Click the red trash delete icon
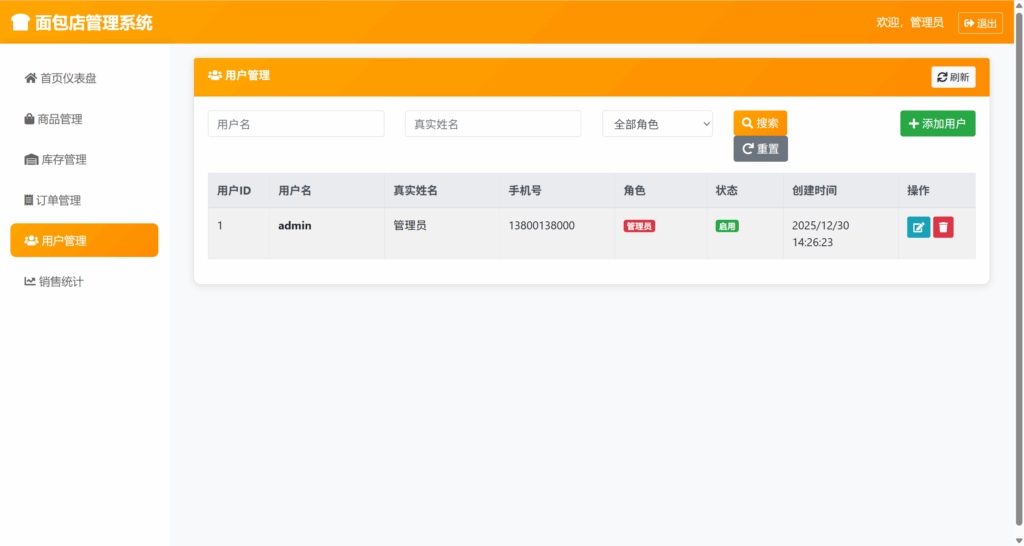Screen dimensions: 1024x546 pyautogui.click(x=943, y=227)
